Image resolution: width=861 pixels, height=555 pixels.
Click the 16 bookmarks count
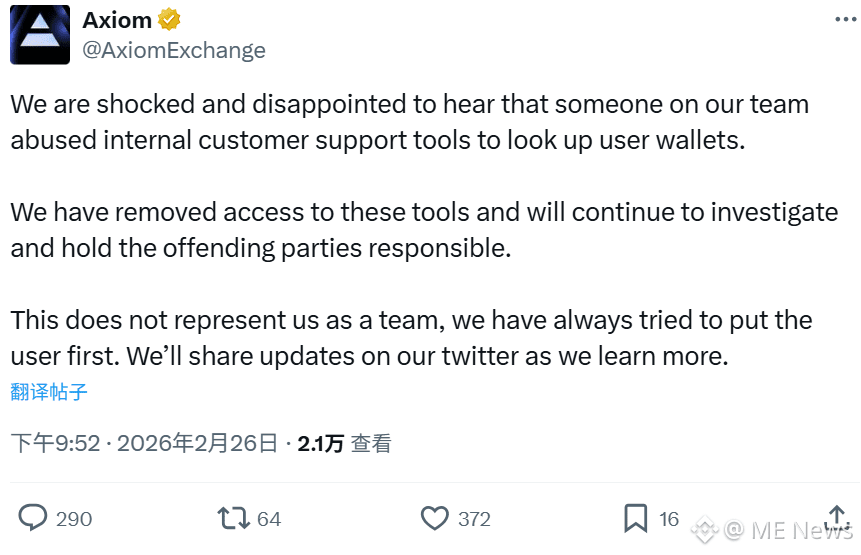point(669,518)
